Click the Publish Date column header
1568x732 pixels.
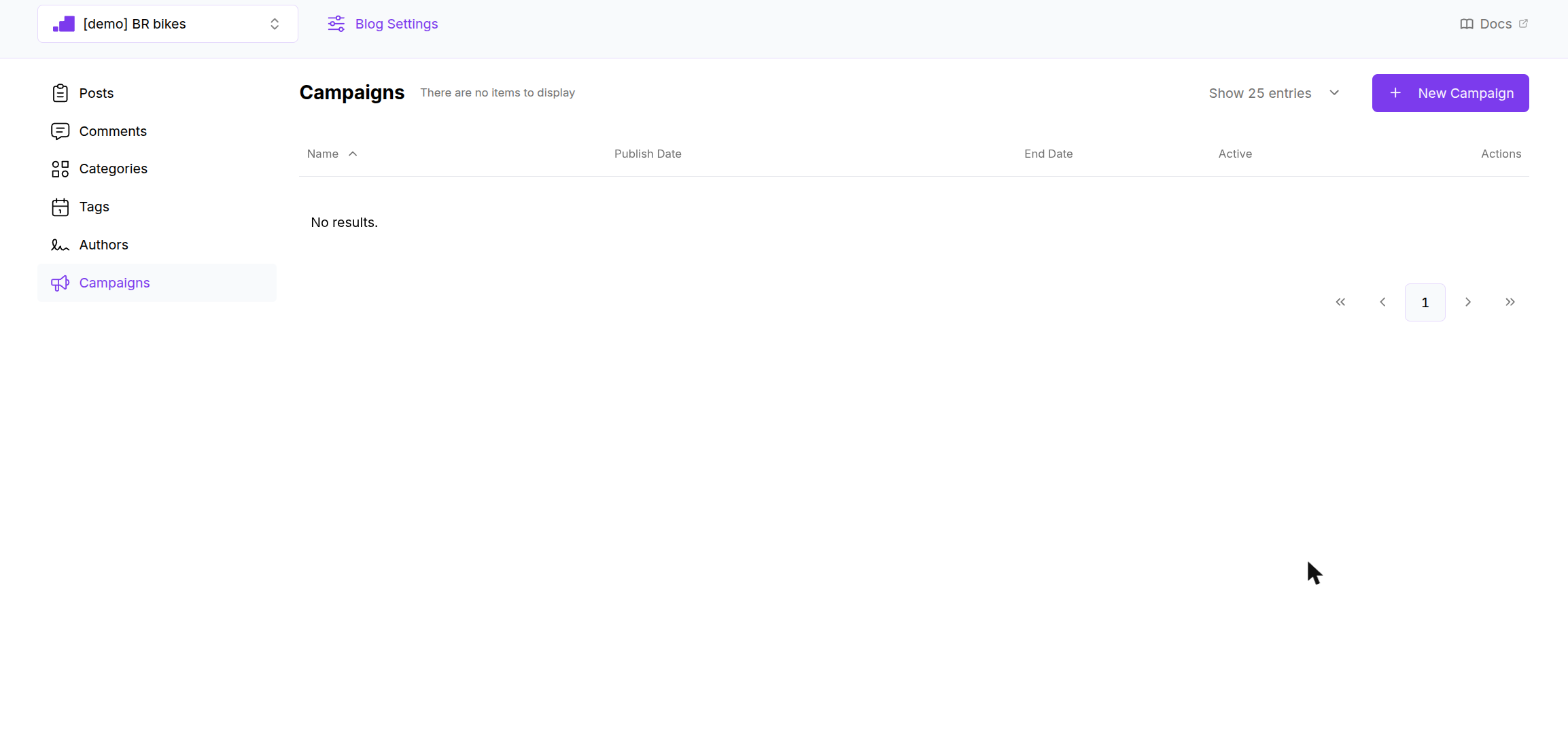click(648, 154)
